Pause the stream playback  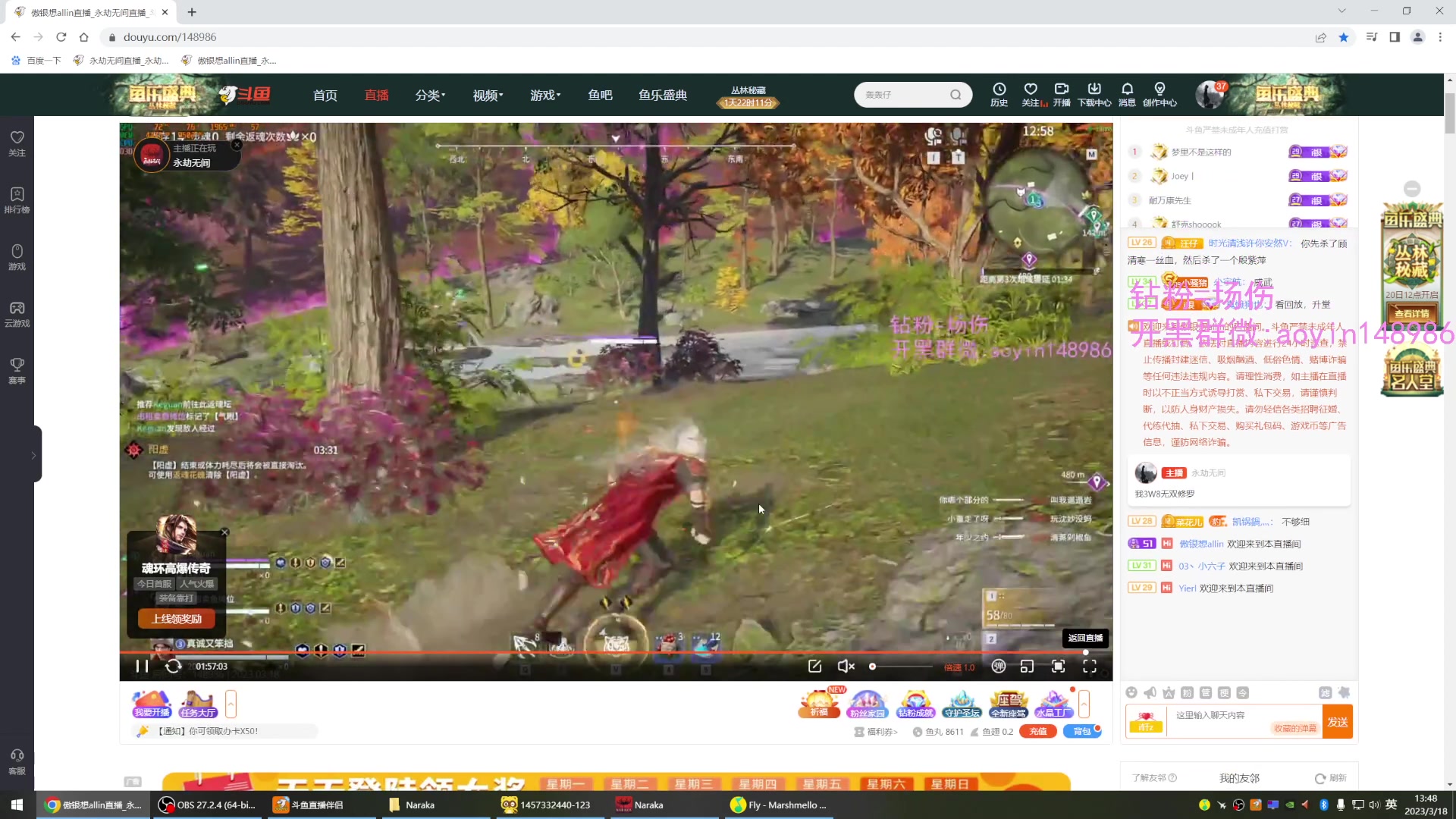point(141,666)
